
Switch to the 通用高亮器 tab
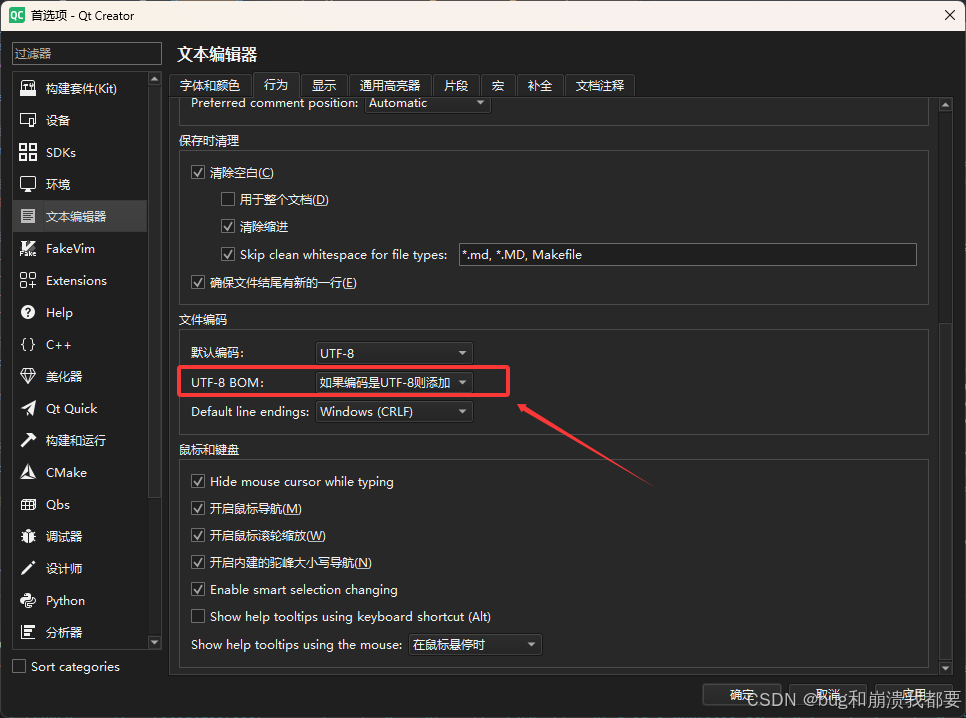click(390, 86)
